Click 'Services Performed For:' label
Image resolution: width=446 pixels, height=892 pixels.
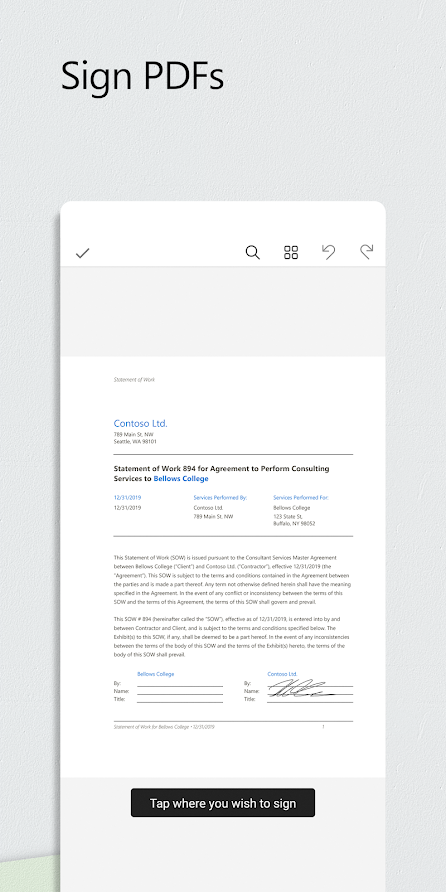[x=301, y=497]
